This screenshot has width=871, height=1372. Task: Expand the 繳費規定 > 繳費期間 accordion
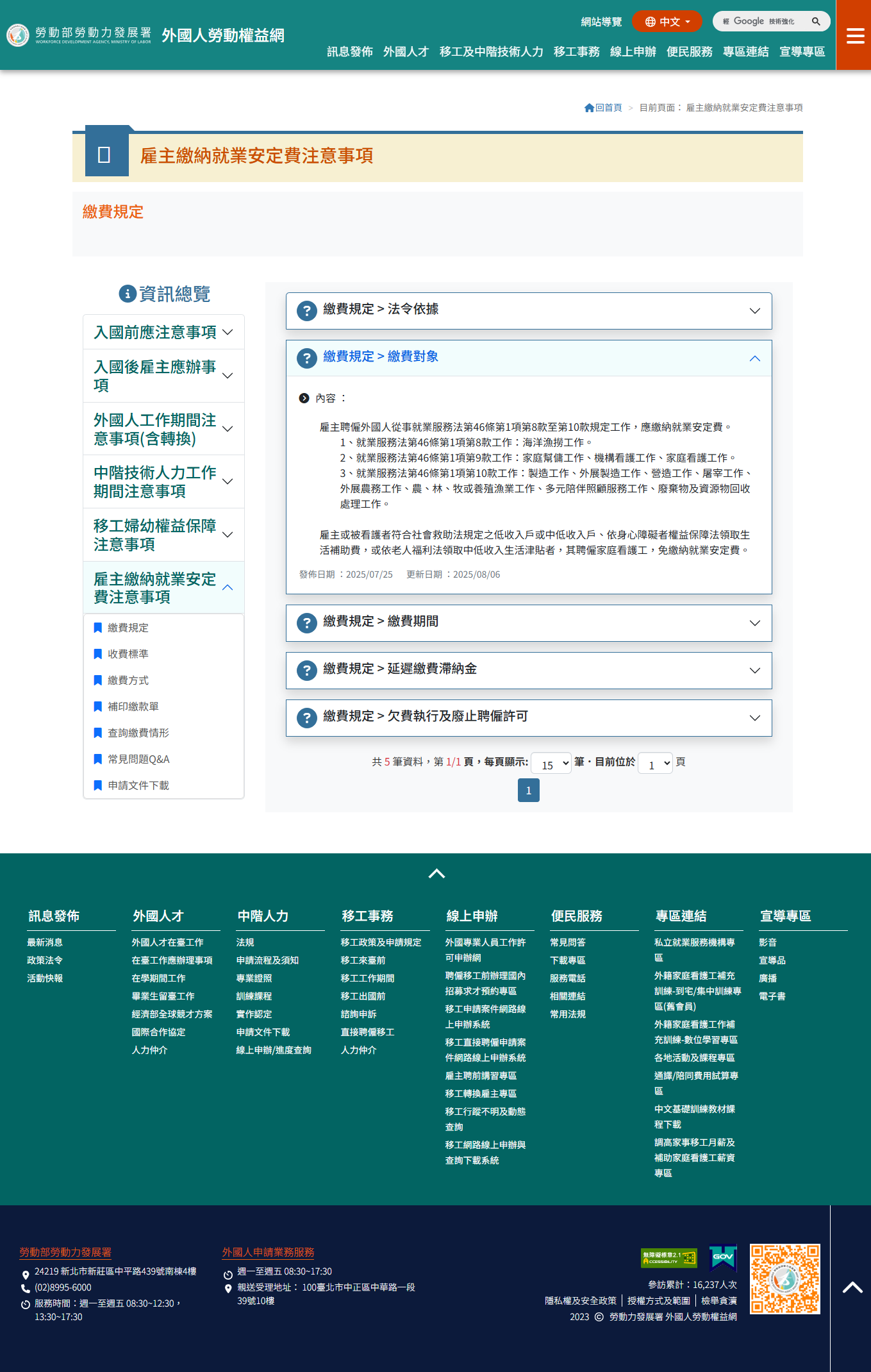[x=529, y=623]
